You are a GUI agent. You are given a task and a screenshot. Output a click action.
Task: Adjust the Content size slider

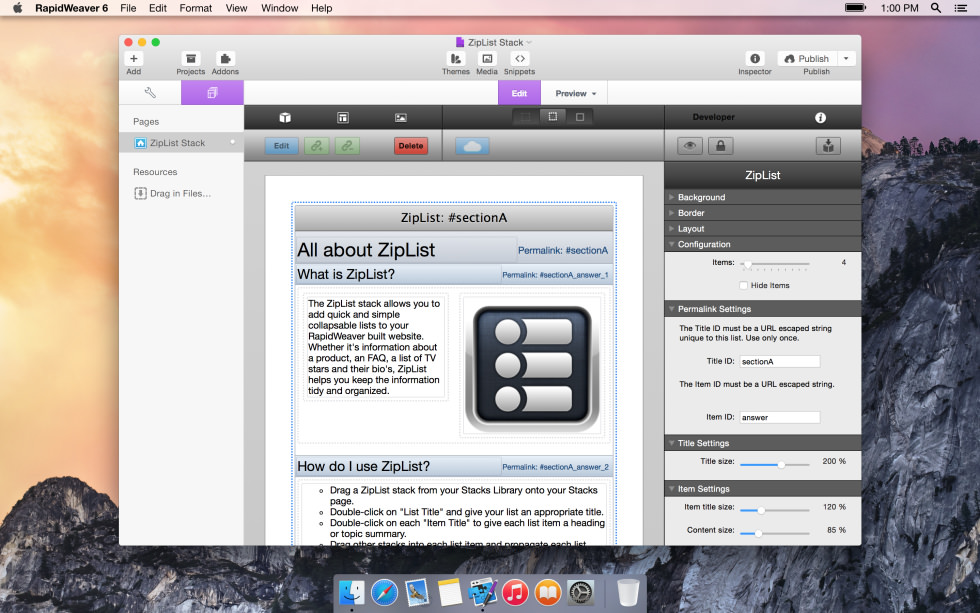774,533
